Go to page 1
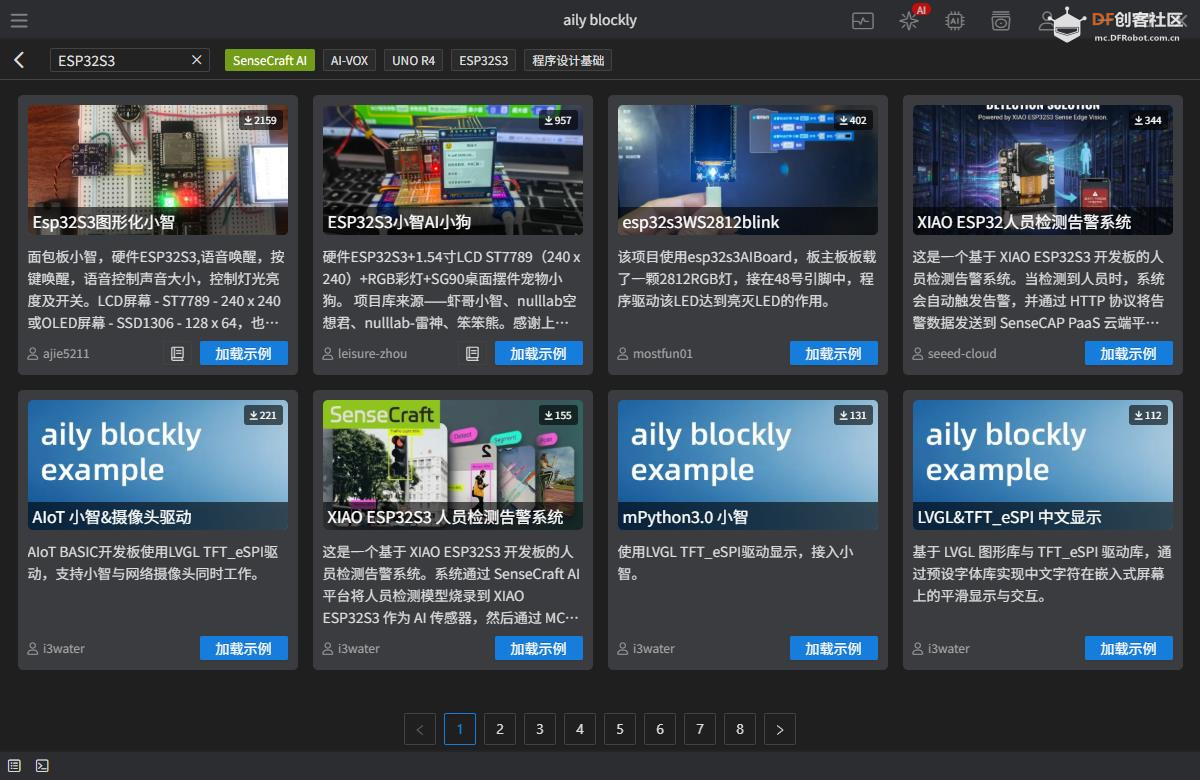 click(x=460, y=729)
